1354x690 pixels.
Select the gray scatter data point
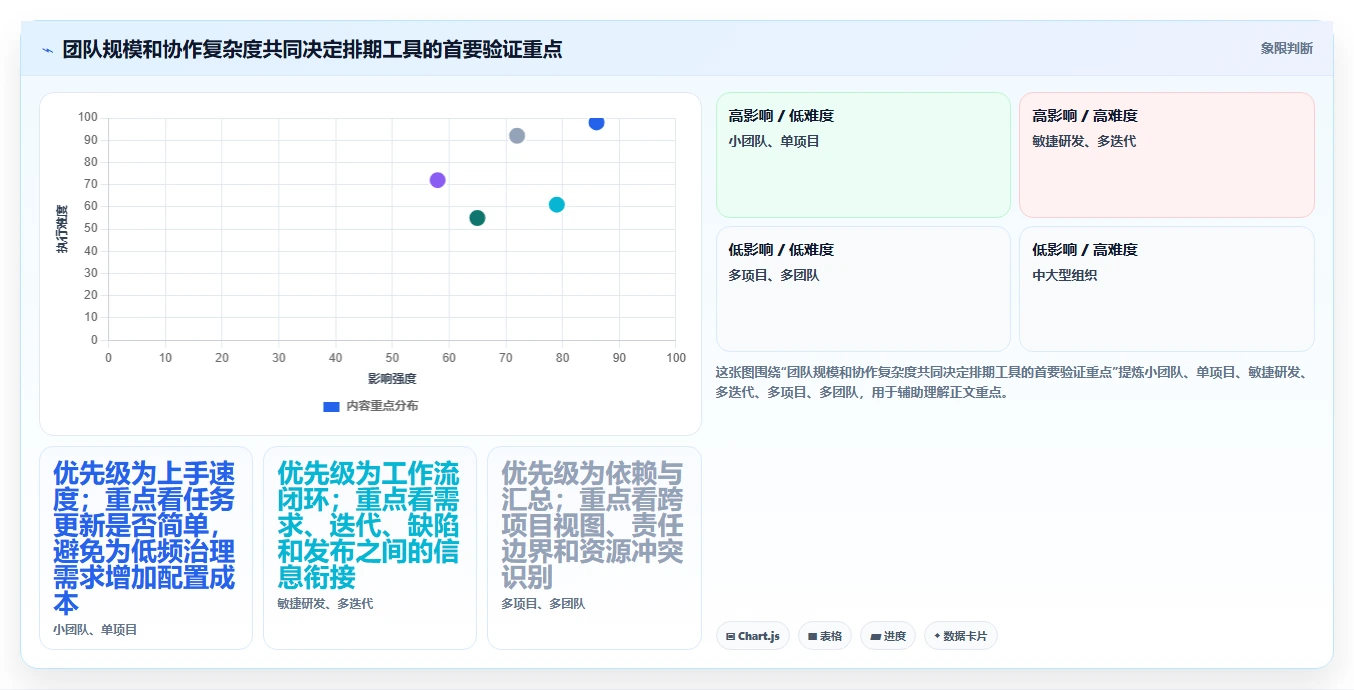click(x=517, y=136)
